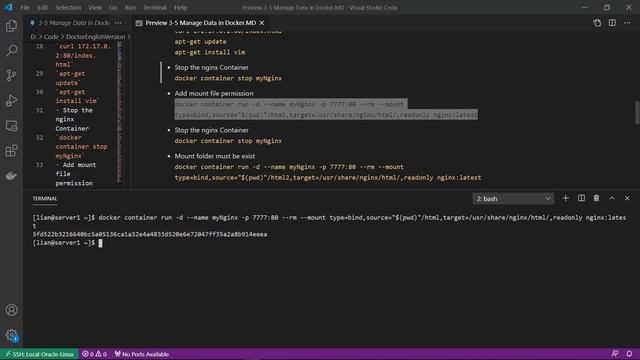Click the highlighted docker run command in preview
640x360 pixels.
326,109
